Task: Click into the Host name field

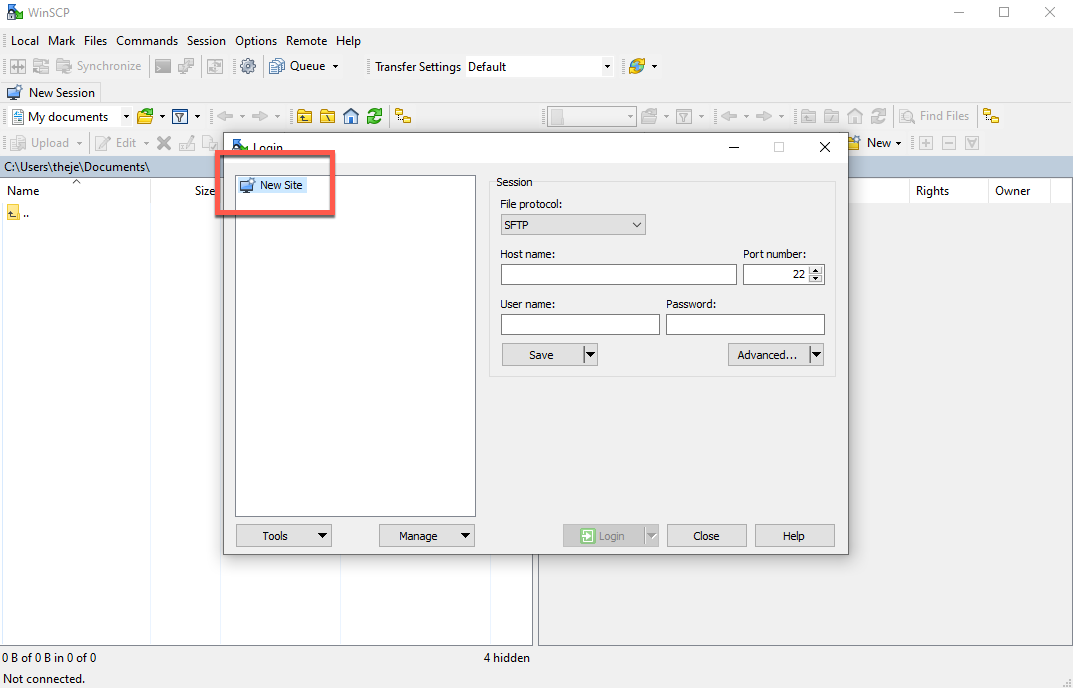Action: coord(619,275)
